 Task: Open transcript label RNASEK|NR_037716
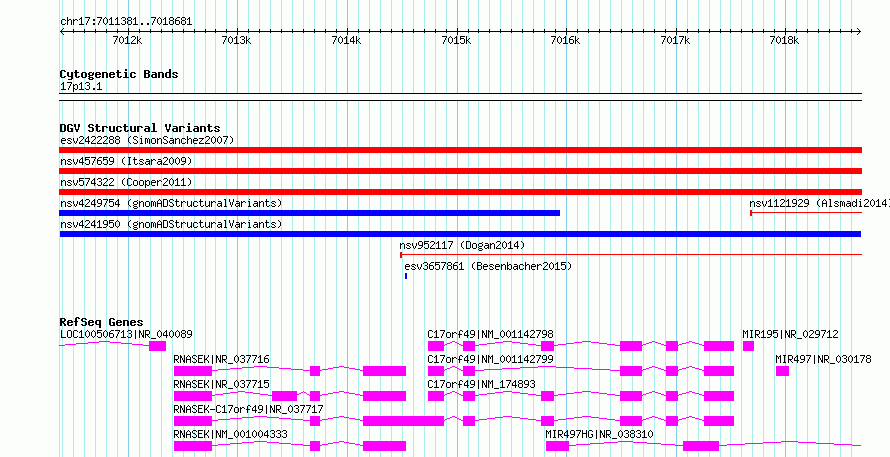pos(221,359)
